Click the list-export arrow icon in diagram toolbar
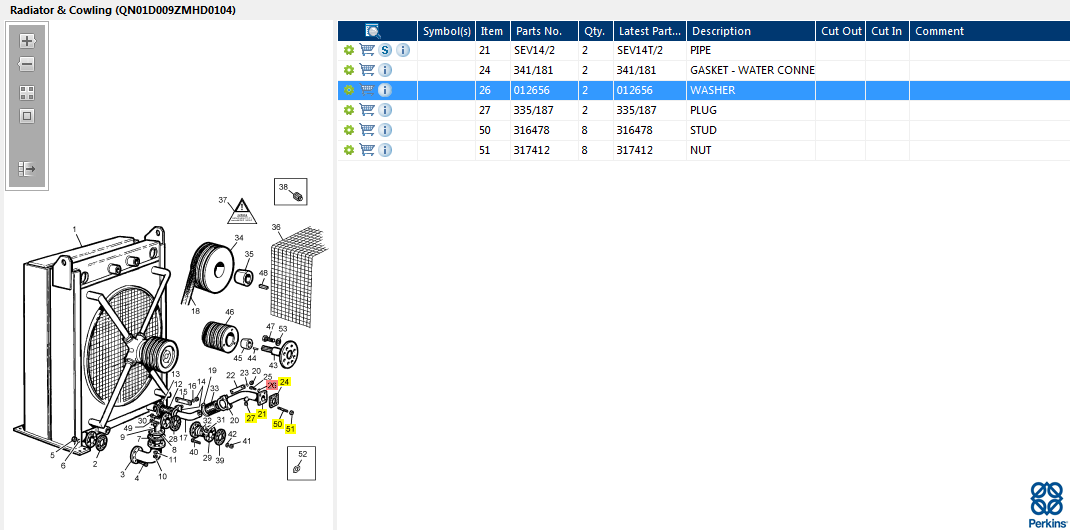The height and width of the screenshot is (530, 1070). click(27, 169)
